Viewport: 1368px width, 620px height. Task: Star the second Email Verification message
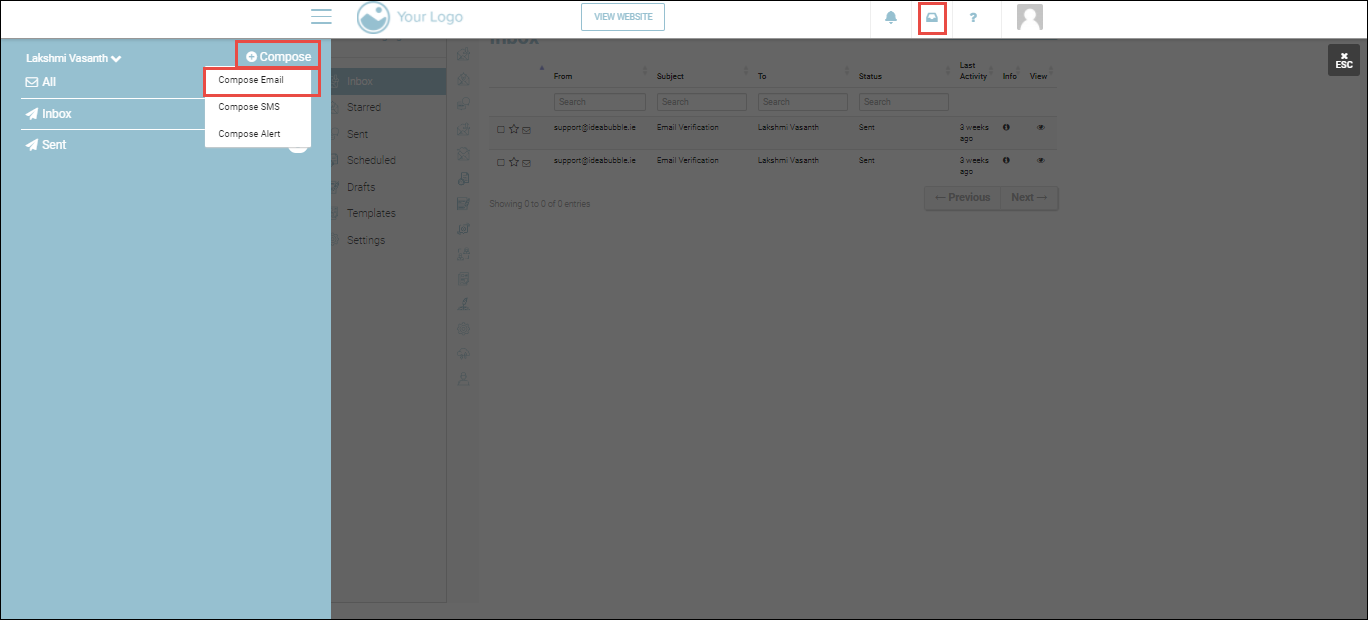click(514, 161)
